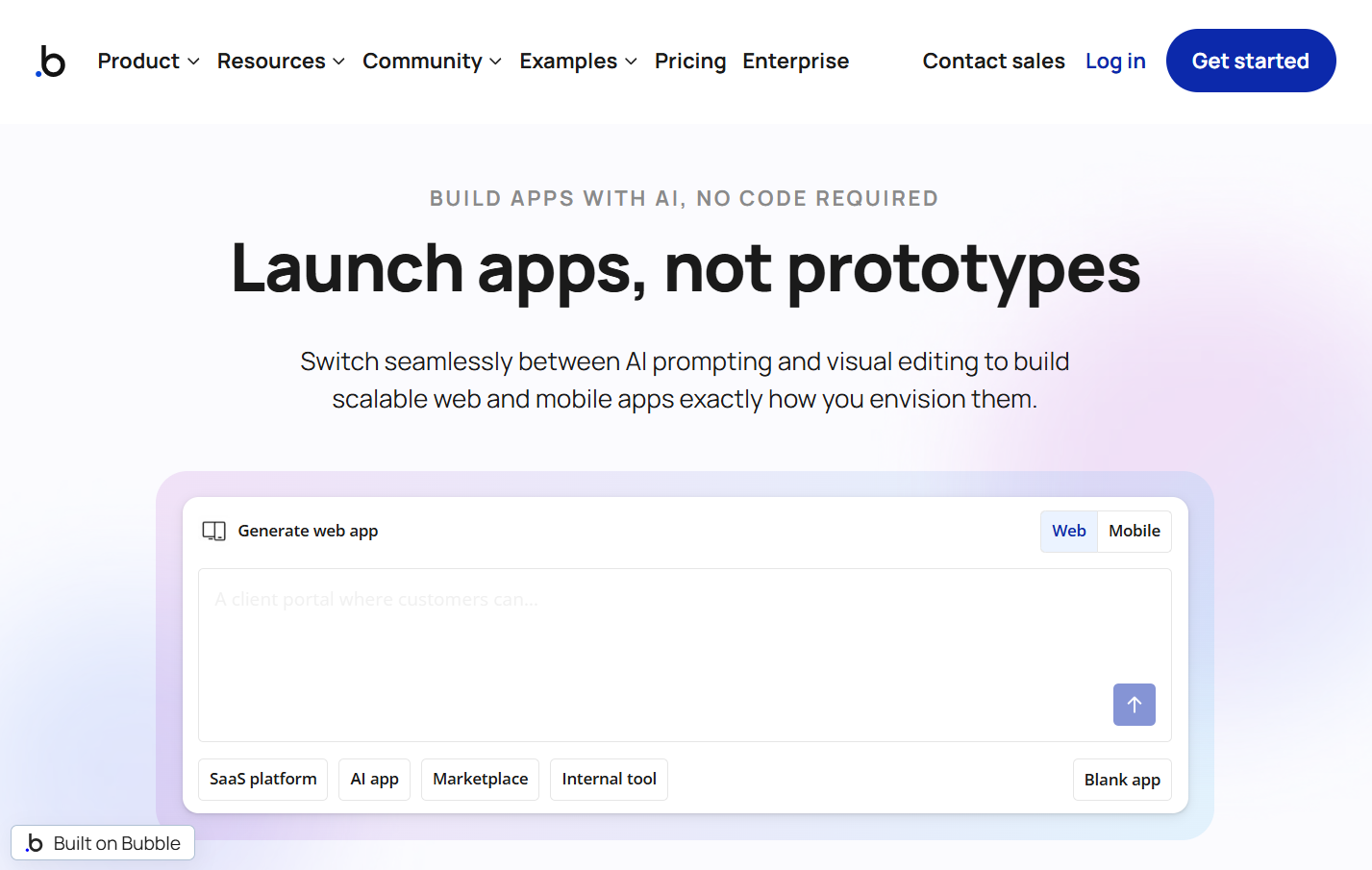Expand the Community menu
1372x870 pixels.
click(432, 62)
